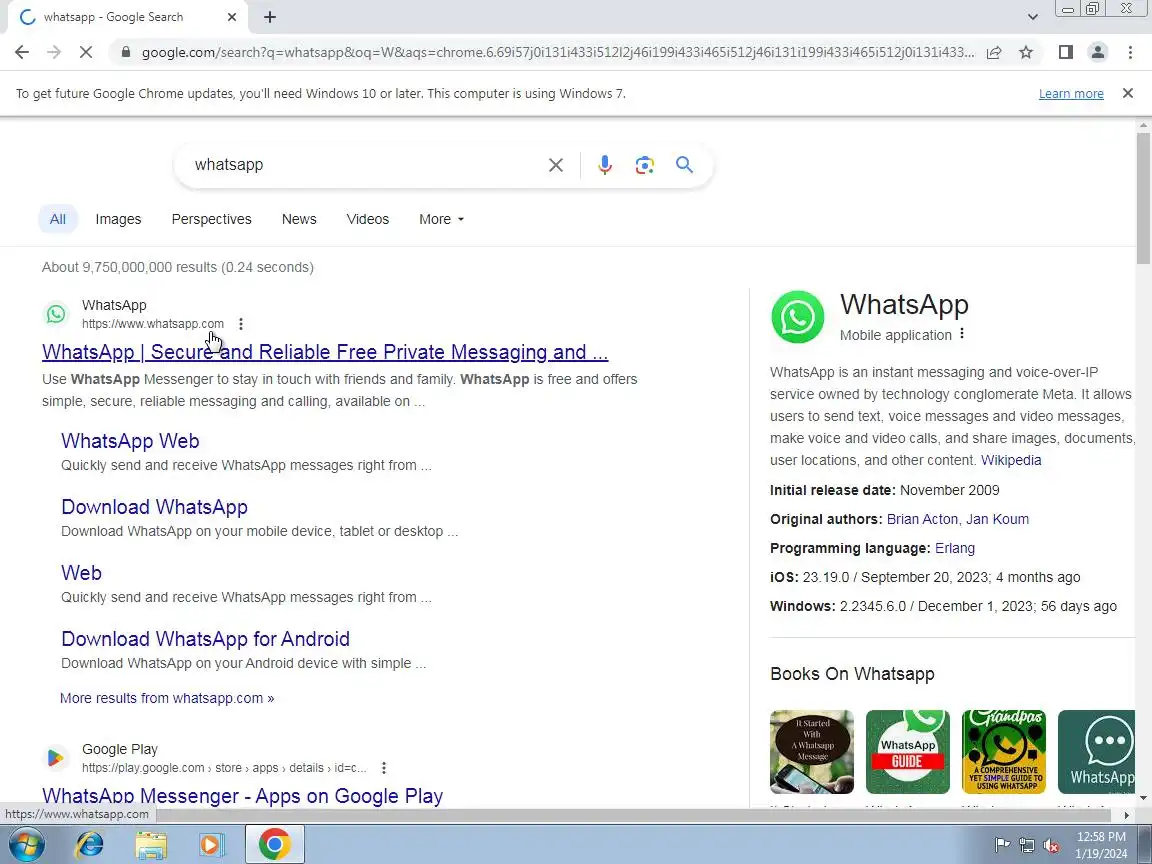Viewport: 1152px width, 864px height.
Task: Expand the tab search chevron
Action: (x=1032, y=17)
